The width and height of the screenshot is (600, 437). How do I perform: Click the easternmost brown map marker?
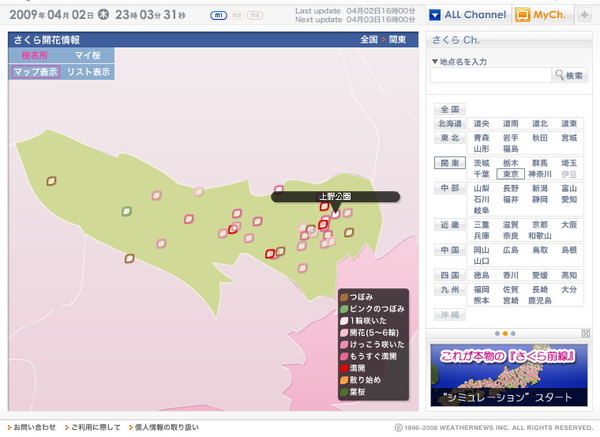(349, 232)
